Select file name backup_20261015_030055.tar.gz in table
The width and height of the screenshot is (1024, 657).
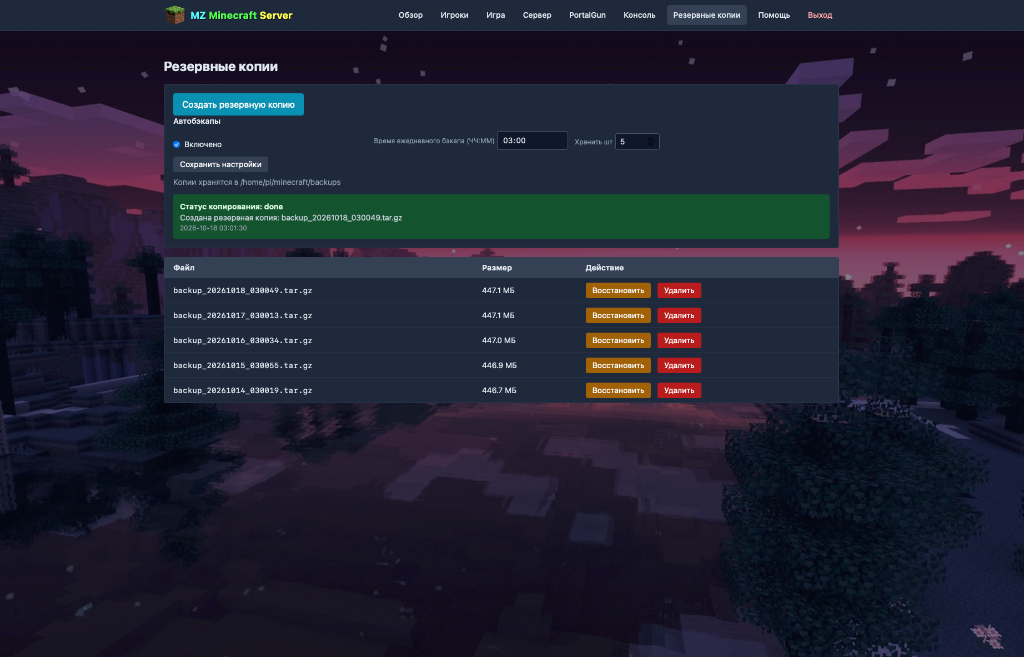pos(242,366)
